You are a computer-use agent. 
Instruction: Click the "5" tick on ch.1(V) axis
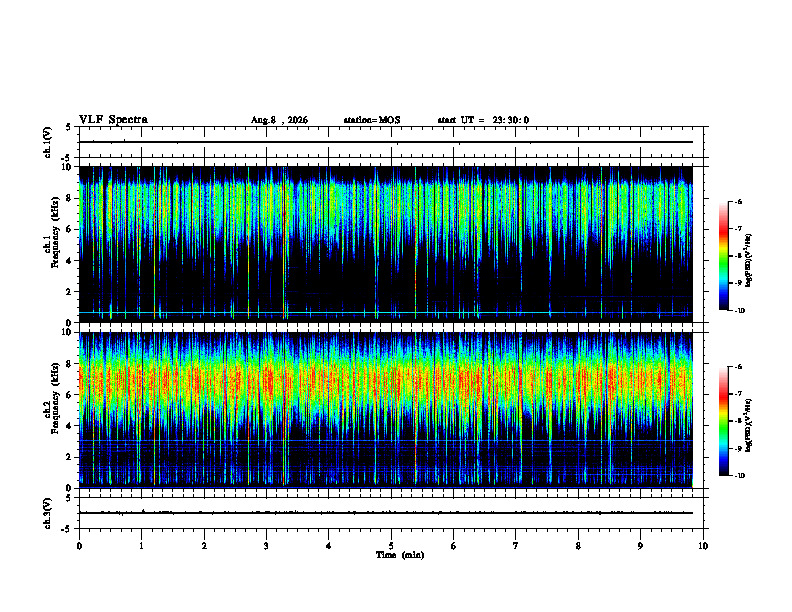point(69,127)
